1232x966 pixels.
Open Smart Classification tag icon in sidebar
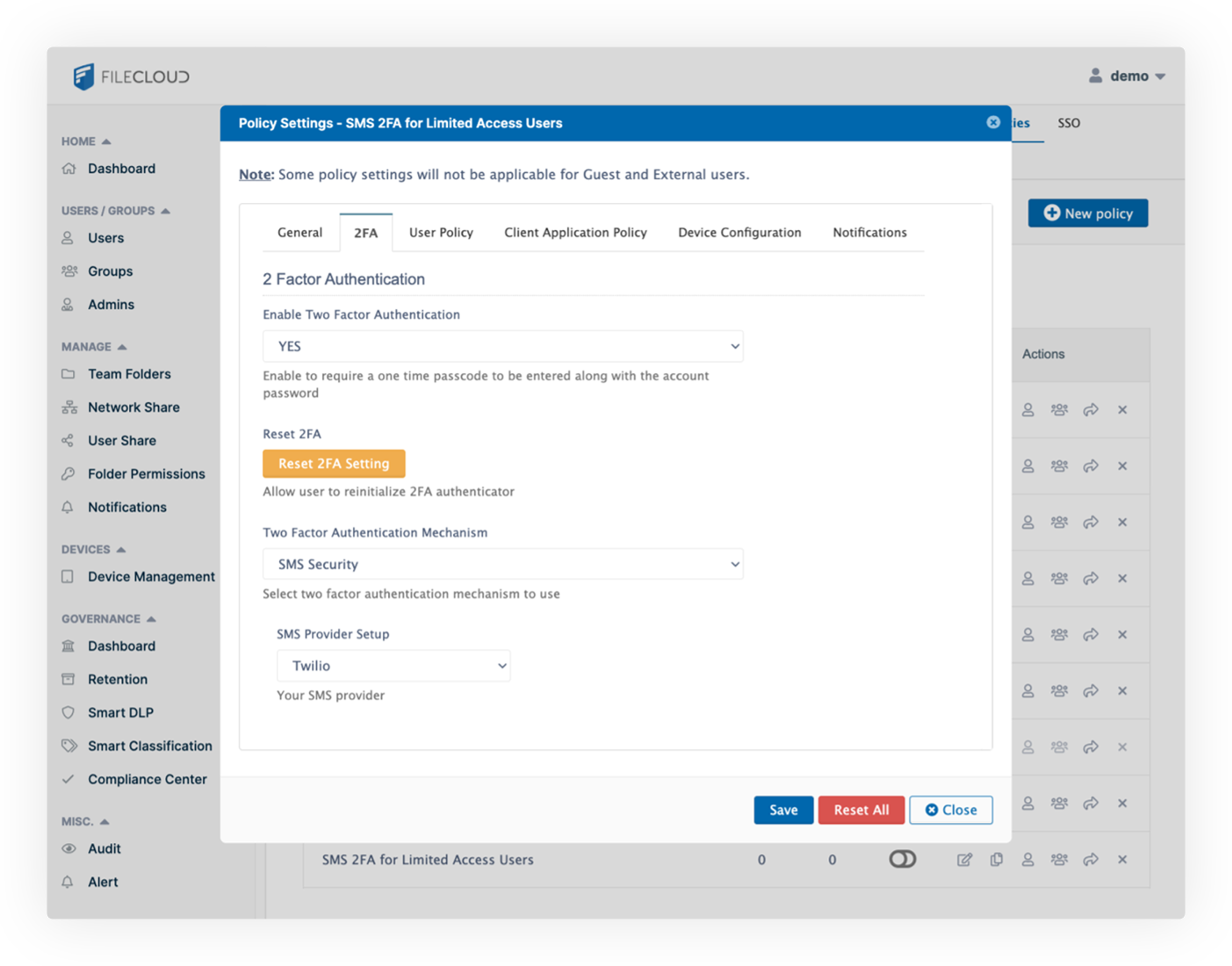[68, 746]
